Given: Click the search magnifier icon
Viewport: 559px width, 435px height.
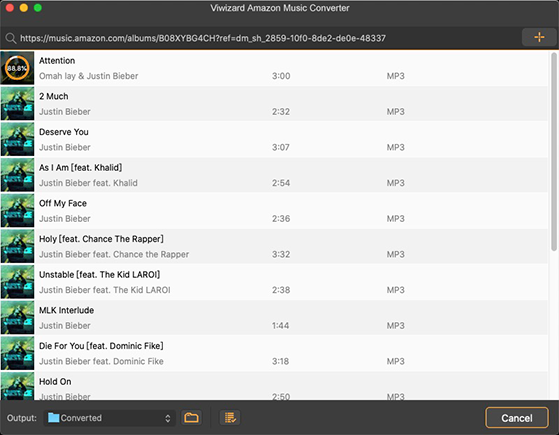Looking at the screenshot, I should 11,38.
